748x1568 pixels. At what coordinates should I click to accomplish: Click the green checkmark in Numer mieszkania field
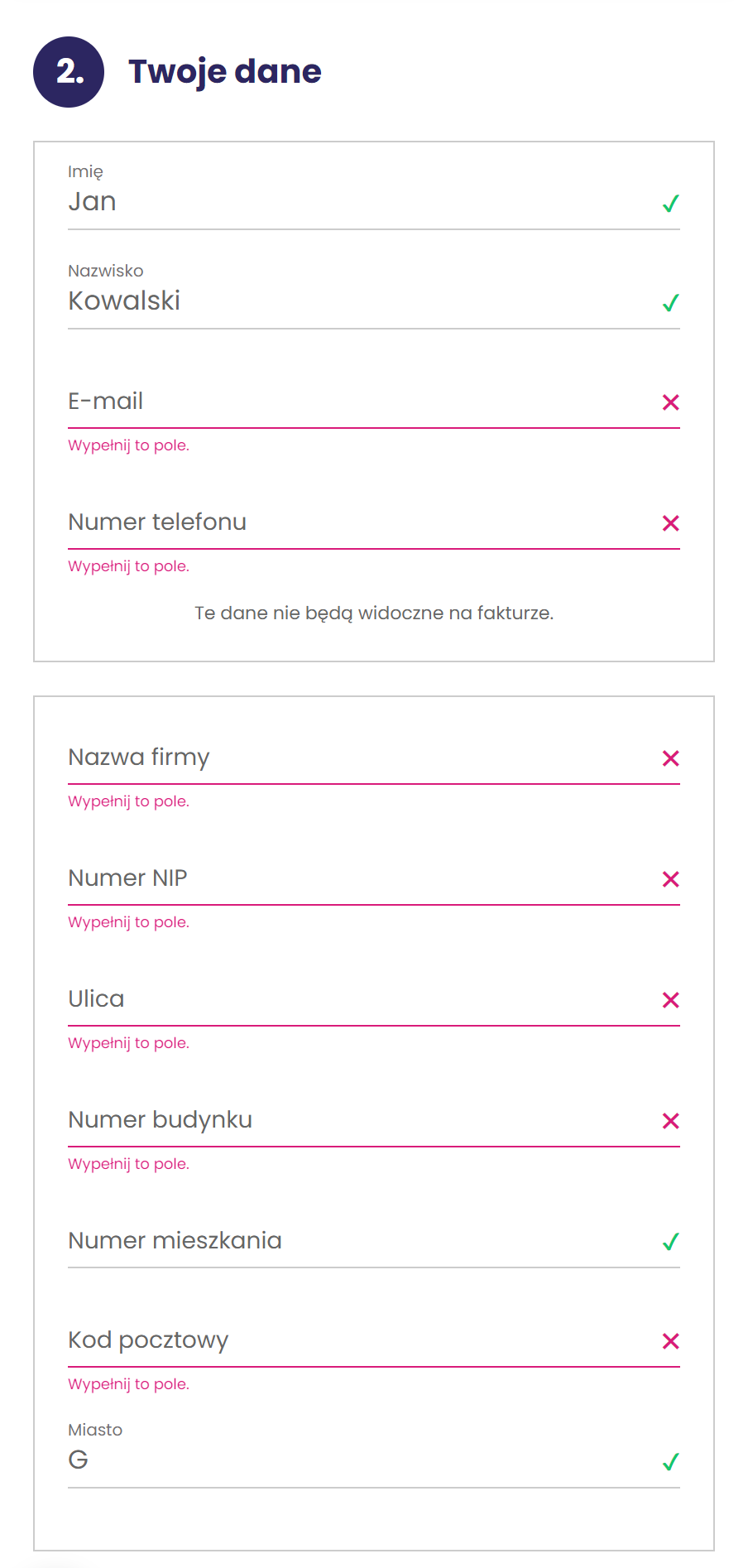(x=671, y=1241)
